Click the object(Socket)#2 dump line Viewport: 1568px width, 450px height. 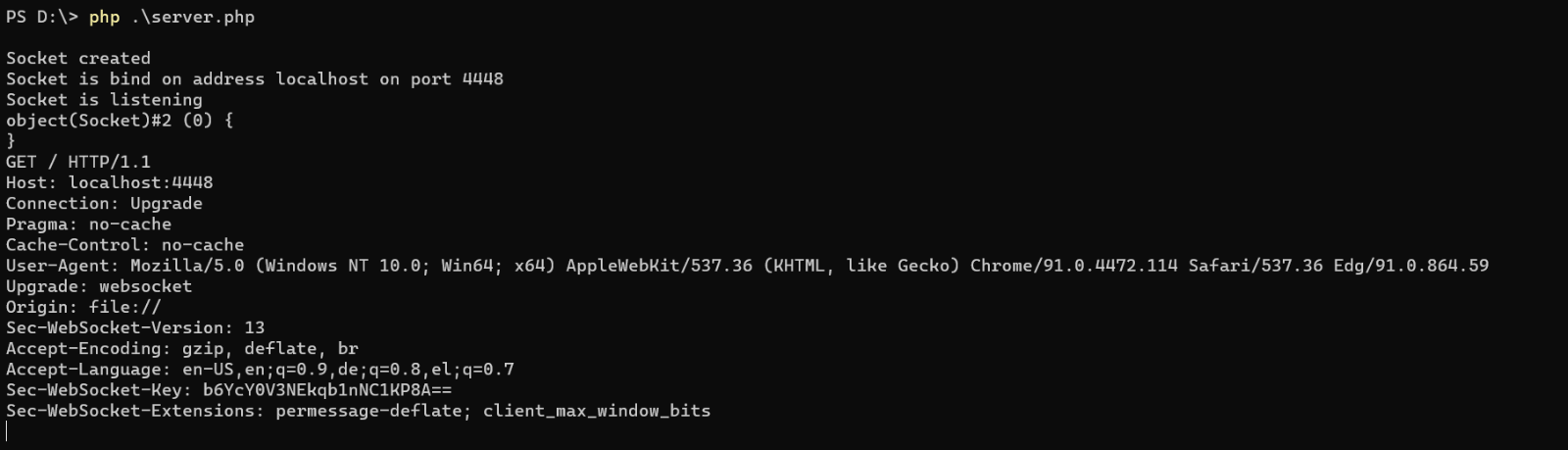pos(120,121)
